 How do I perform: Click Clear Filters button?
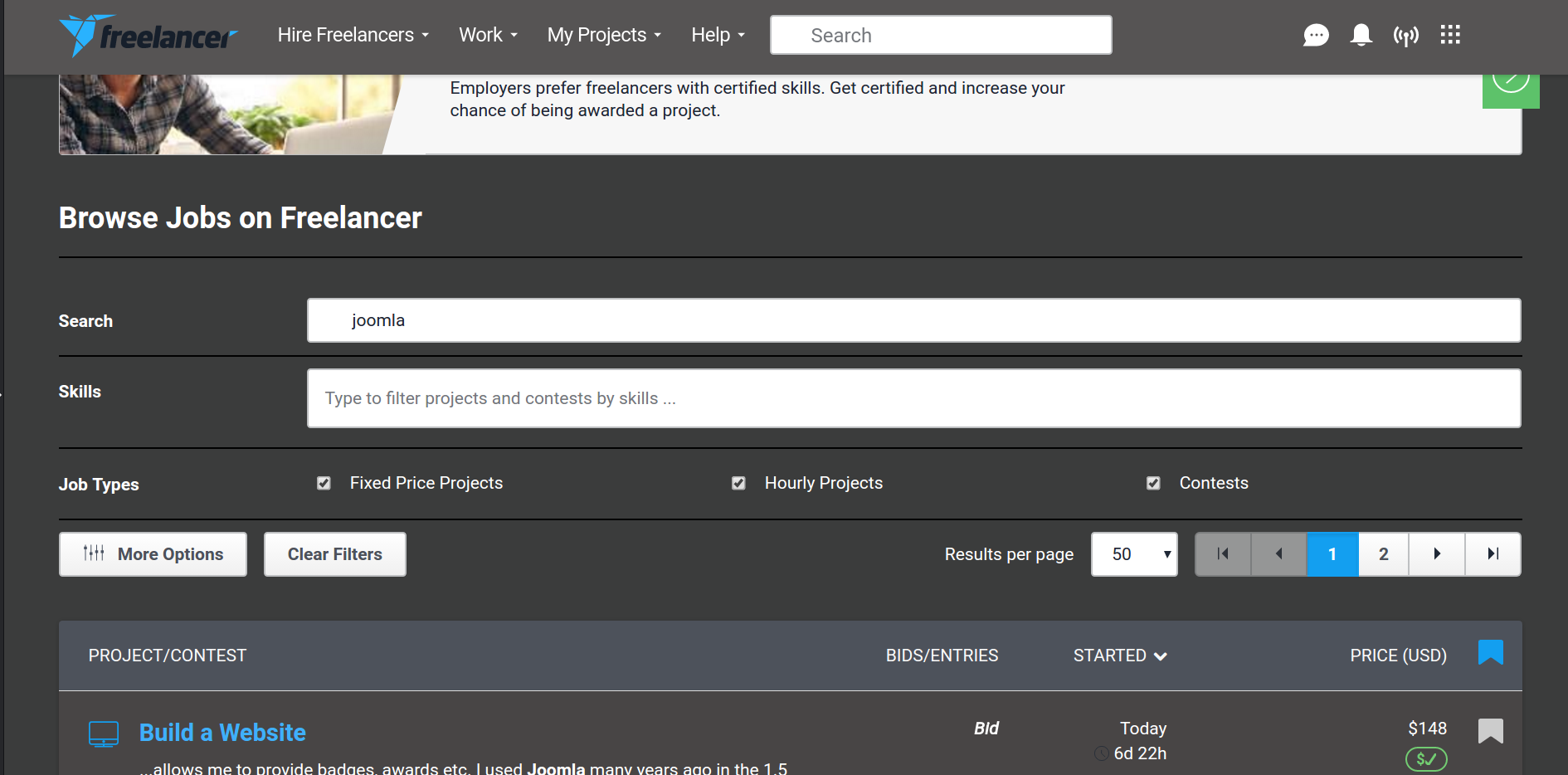(x=335, y=554)
